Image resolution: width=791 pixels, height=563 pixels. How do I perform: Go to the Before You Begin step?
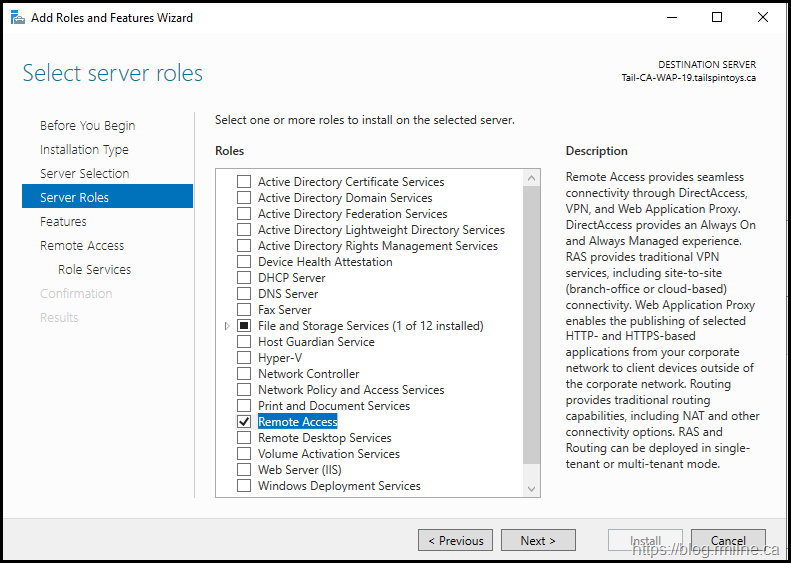(x=87, y=126)
